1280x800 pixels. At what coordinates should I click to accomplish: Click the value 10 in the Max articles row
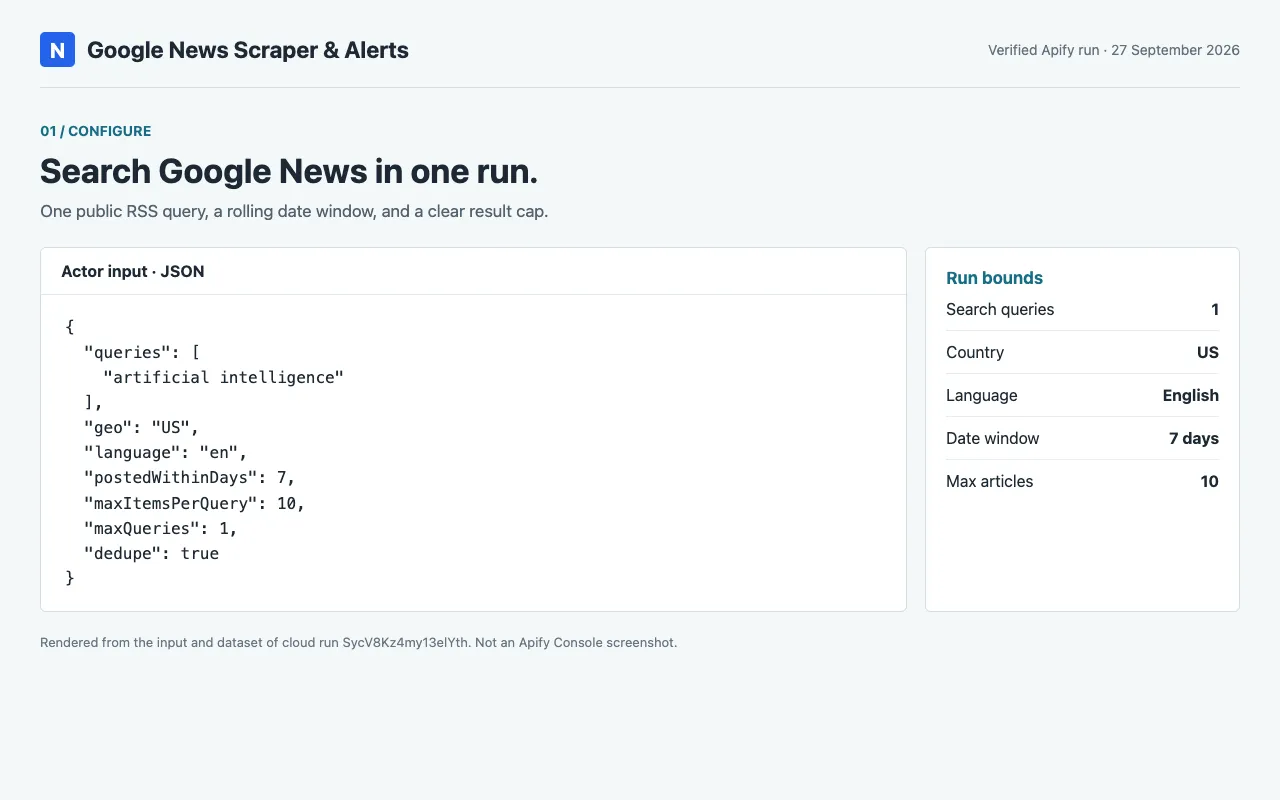coord(1210,481)
